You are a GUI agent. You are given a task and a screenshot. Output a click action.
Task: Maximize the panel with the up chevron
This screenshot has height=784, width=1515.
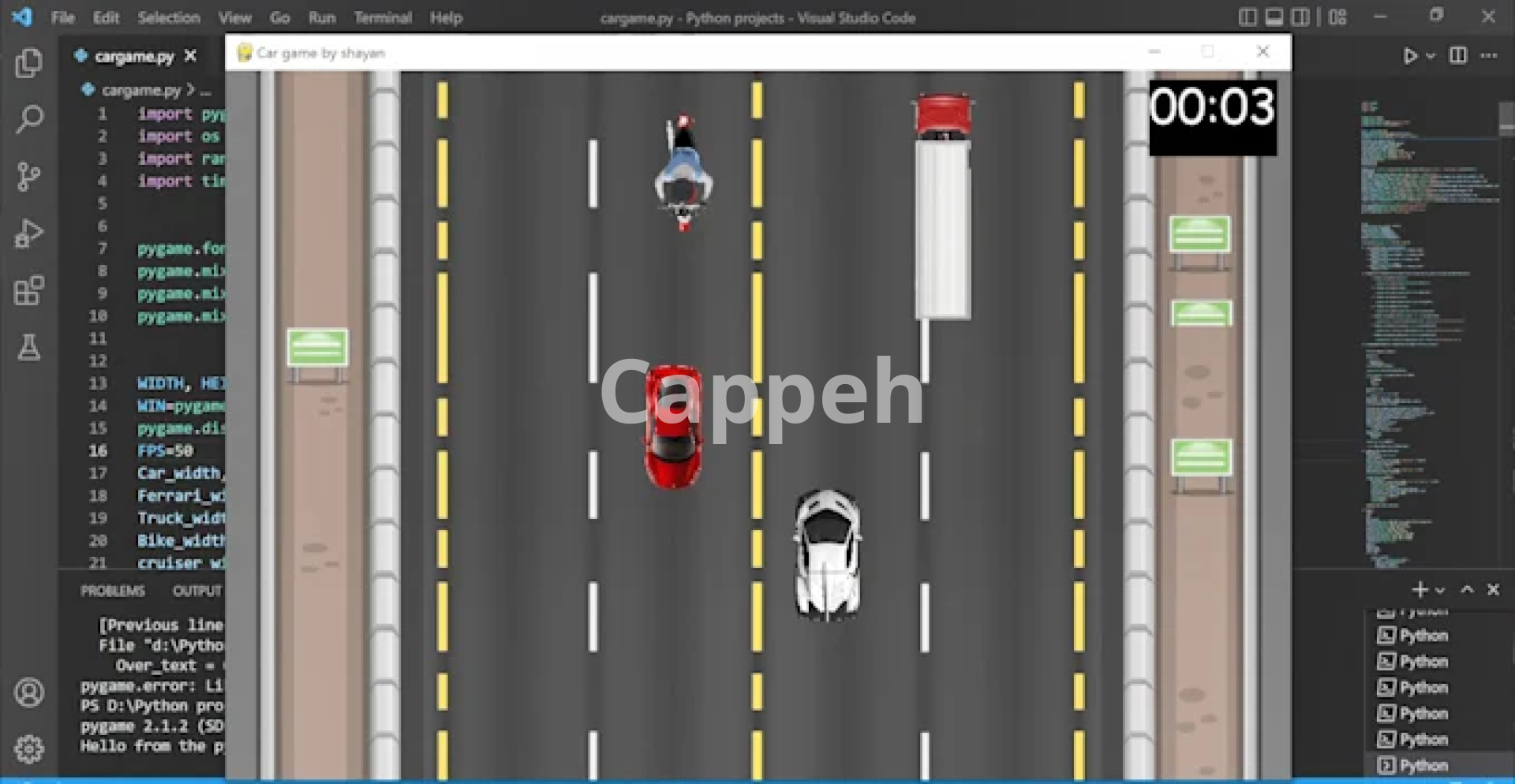pyautogui.click(x=1467, y=590)
